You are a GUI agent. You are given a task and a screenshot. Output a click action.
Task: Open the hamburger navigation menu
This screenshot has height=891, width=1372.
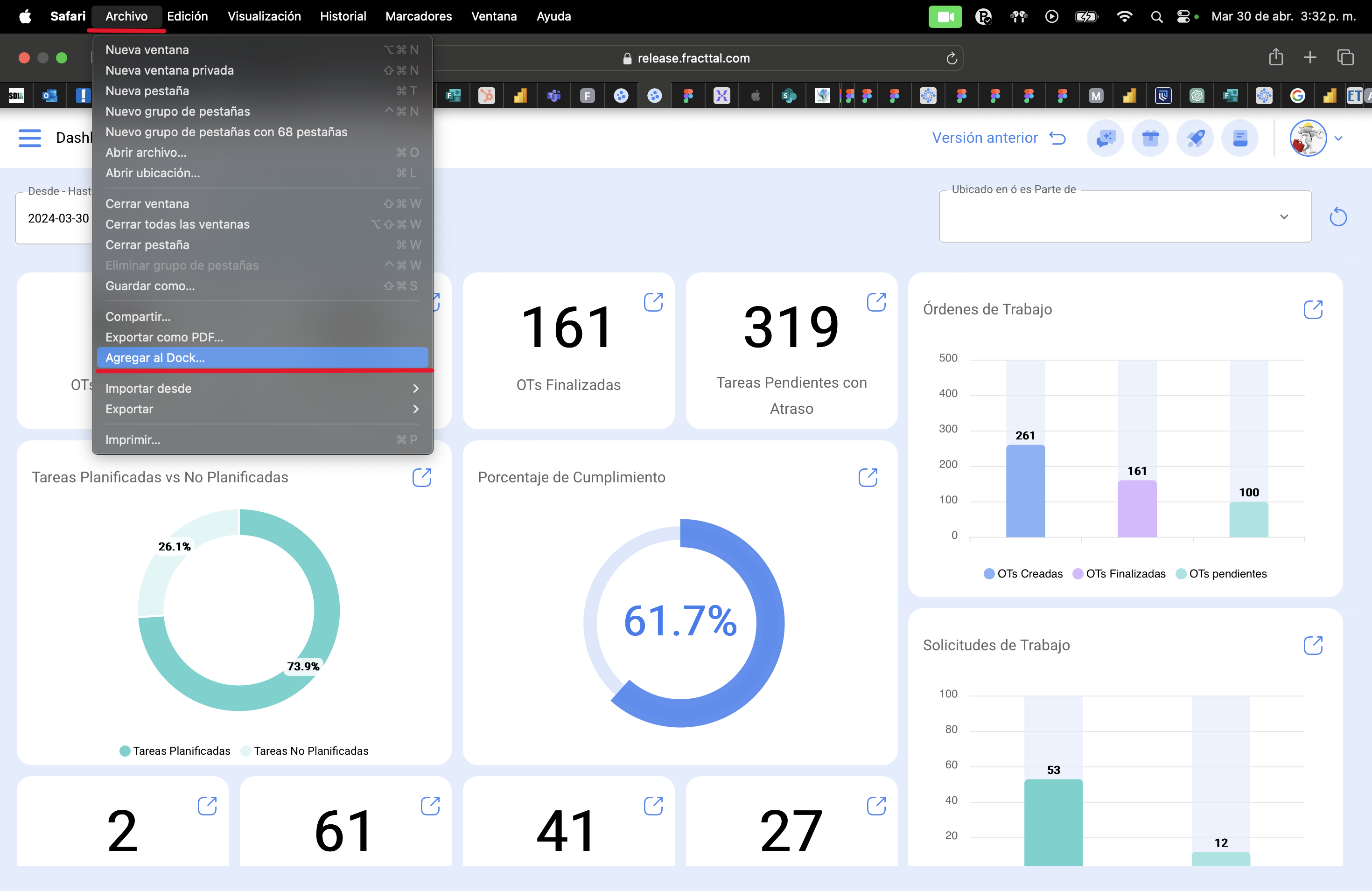[x=29, y=139]
